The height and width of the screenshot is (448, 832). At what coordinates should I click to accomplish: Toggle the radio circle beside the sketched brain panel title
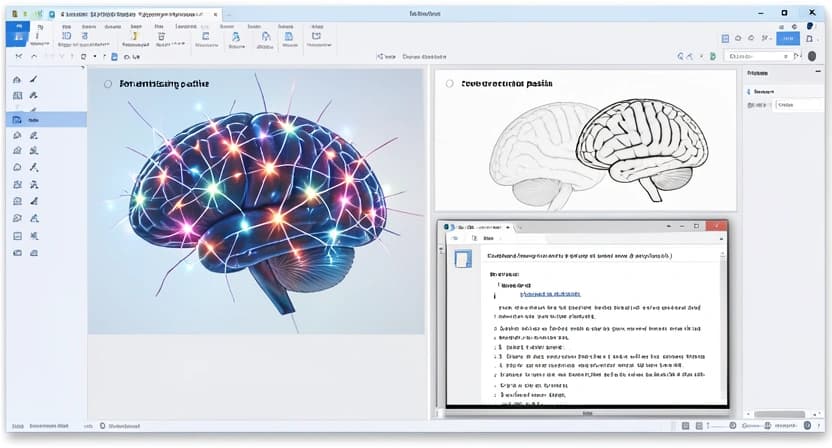coord(449,83)
